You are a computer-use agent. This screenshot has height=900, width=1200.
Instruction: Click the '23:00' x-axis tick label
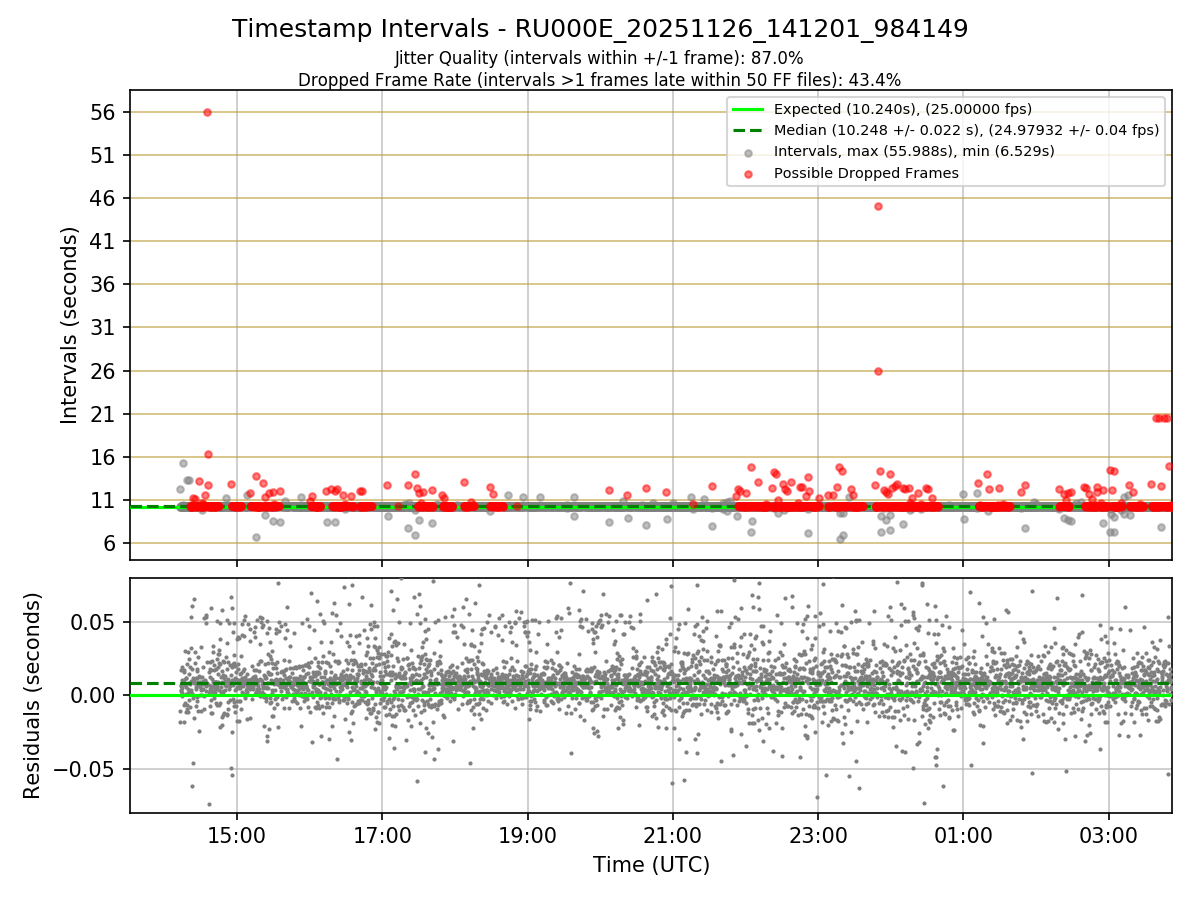click(818, 835)
